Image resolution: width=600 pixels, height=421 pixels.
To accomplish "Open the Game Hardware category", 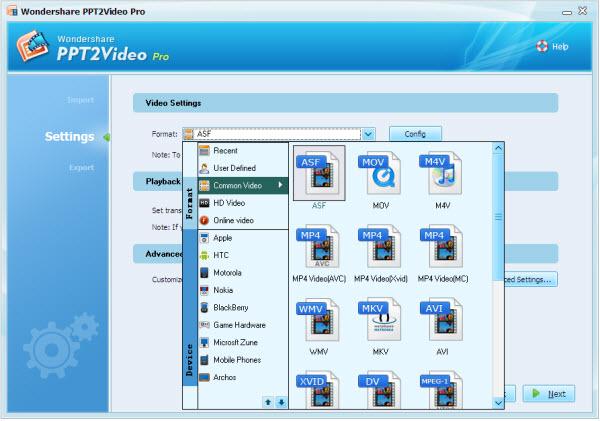I will [243, 325].
